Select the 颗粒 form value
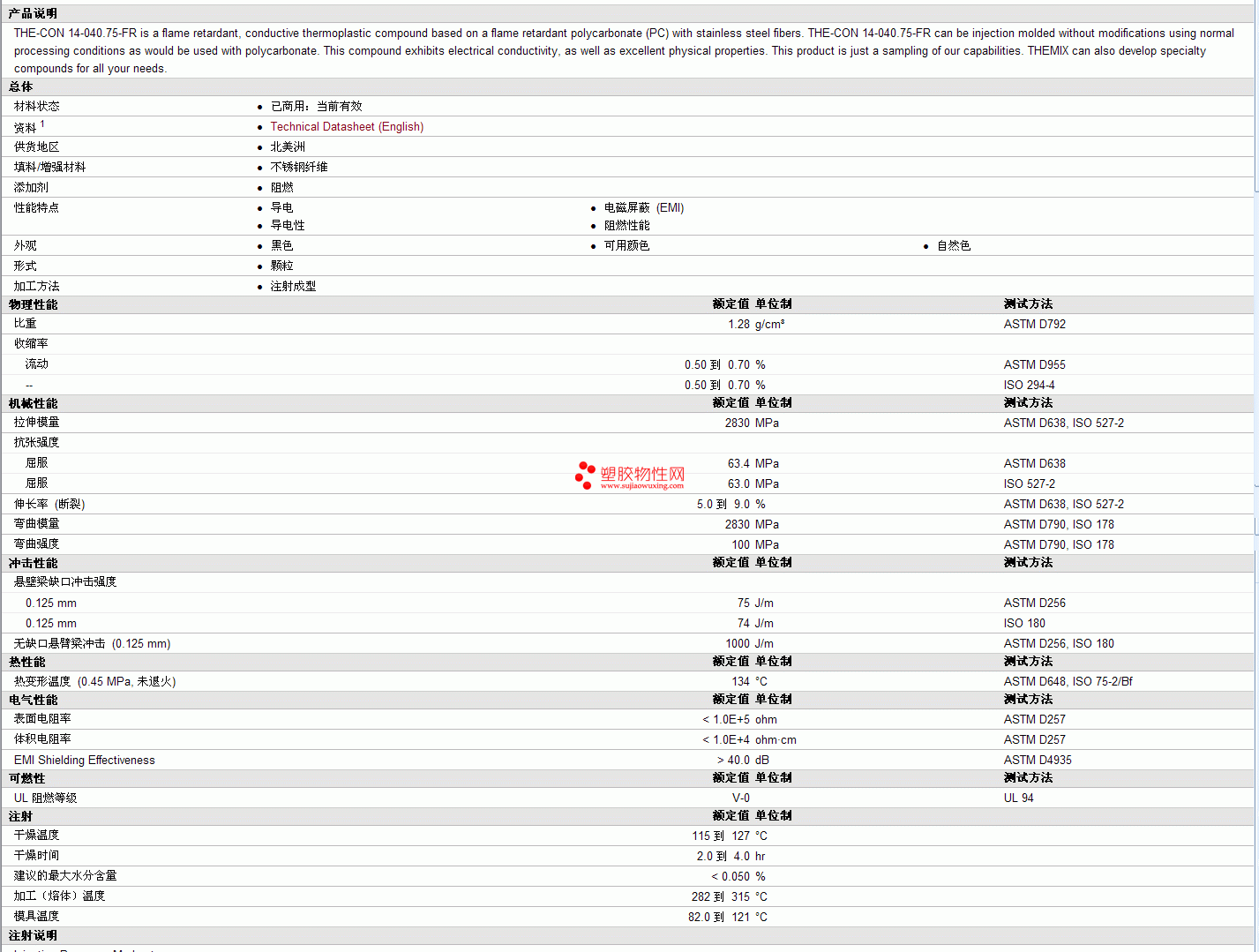Viewport: 1259px width, 952px height. coord(282,266)
